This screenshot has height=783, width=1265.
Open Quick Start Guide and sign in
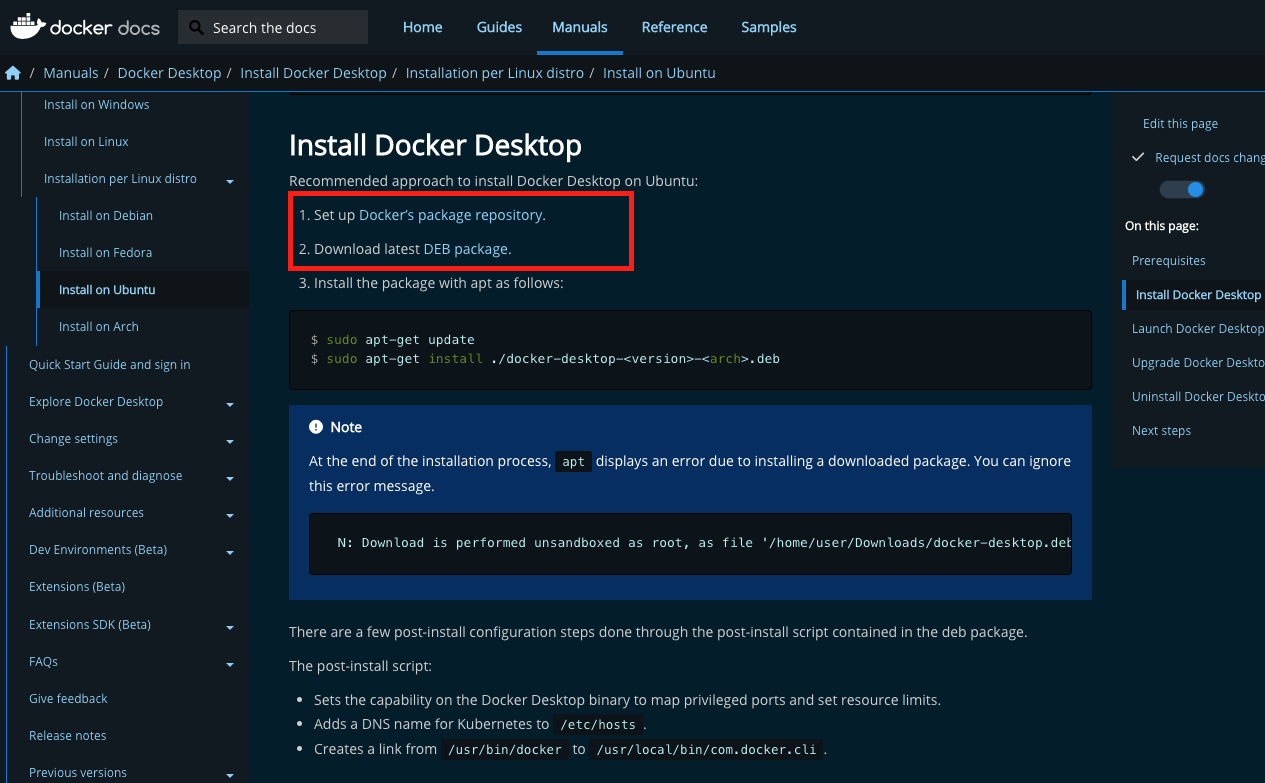(x=110, y=365)
